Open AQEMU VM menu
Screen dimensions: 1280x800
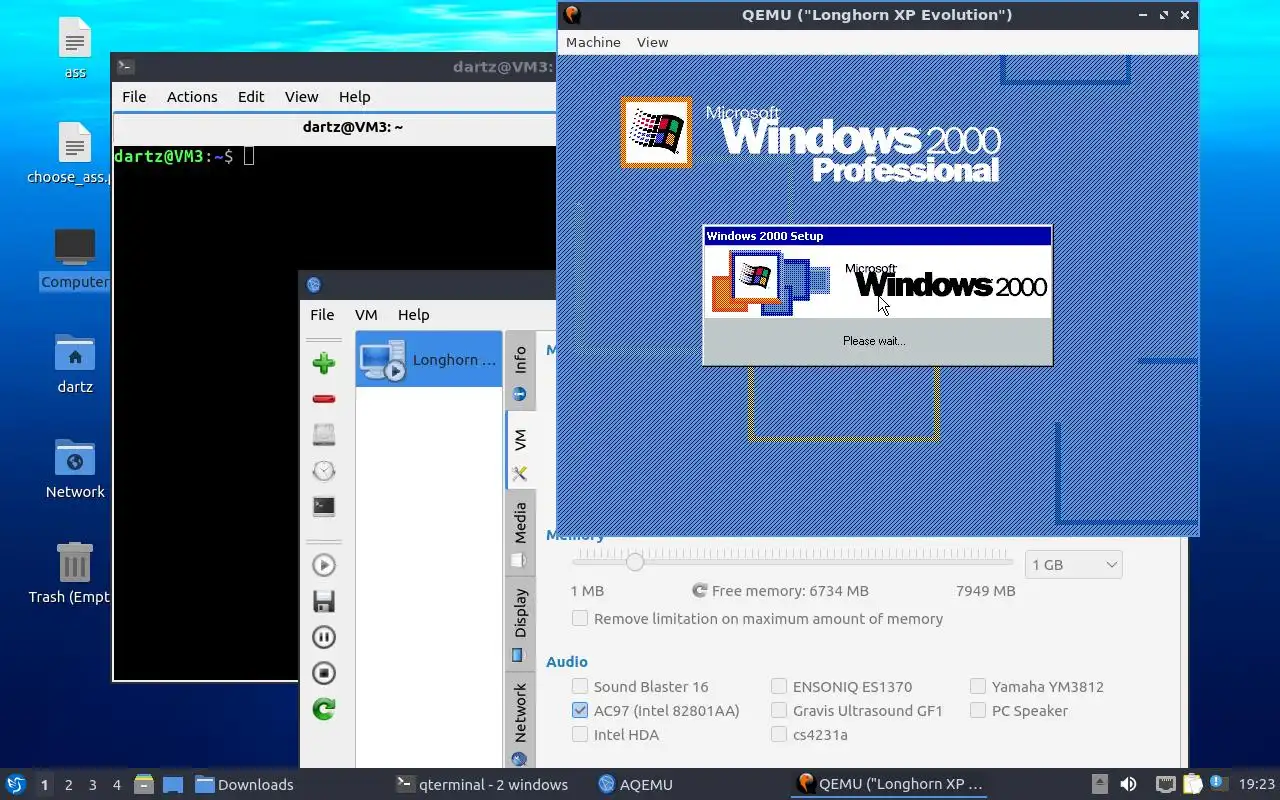[366, 314]
